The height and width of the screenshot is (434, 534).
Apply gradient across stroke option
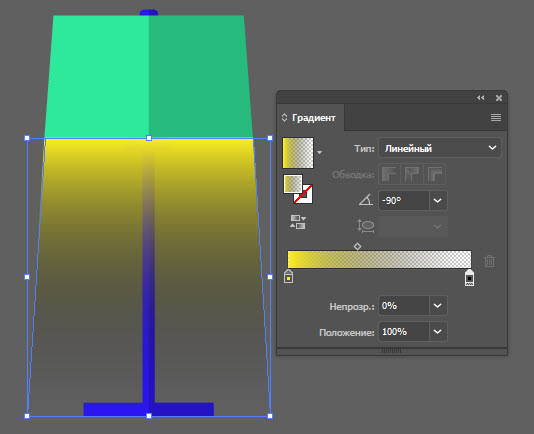coord(435,174)
